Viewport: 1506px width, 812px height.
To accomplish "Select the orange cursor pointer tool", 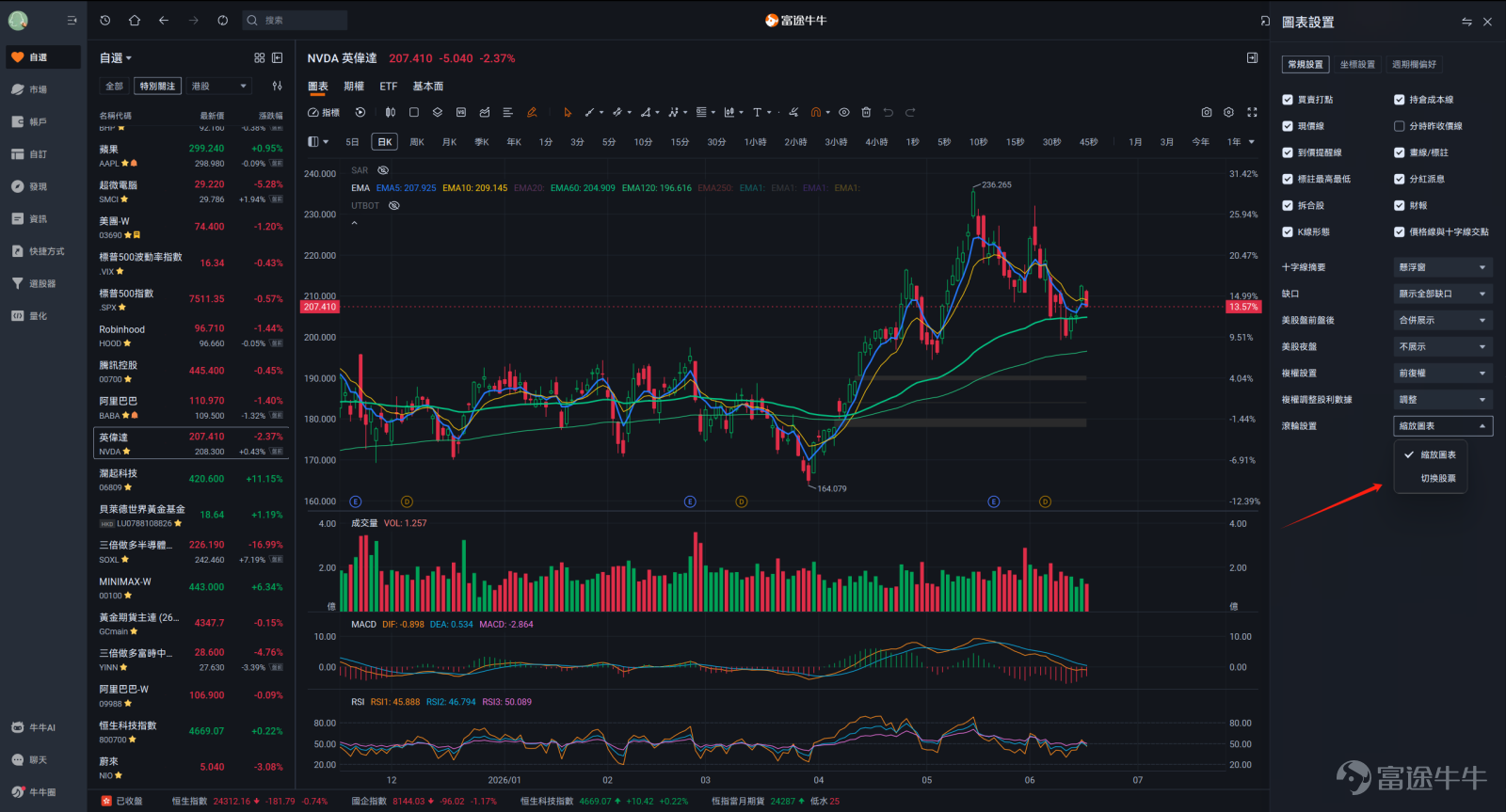I will [x=568, y=112].
